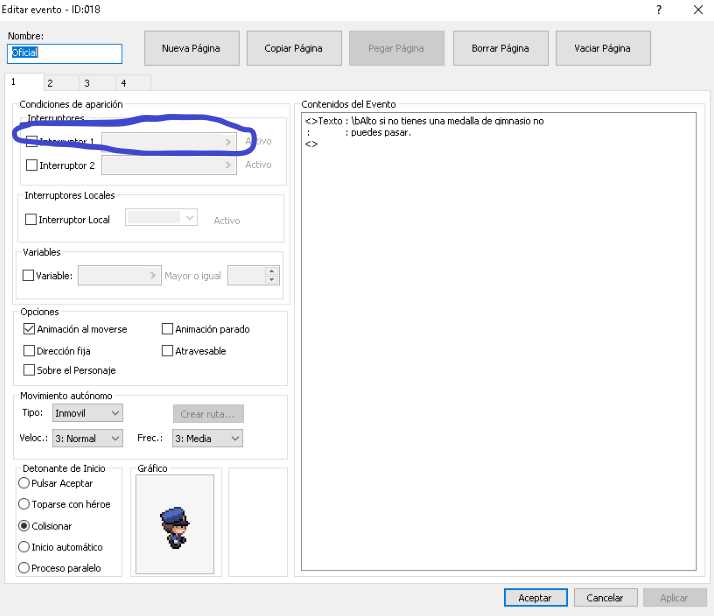The image size is (714, 616).
Task: Check the Dirección fija option
Action: tap(29, 351)
